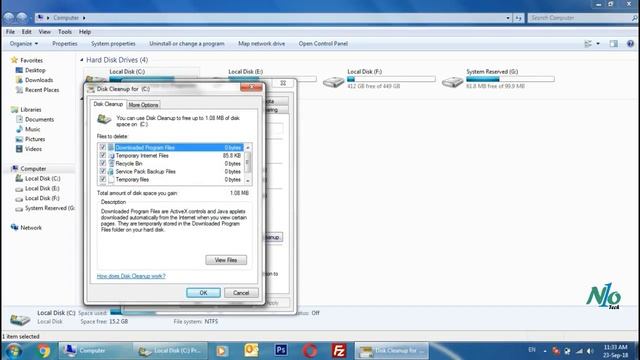Select Local Disk (C:) in sidebar
This screenshot has height=360, width=640.
pos(42,178)
